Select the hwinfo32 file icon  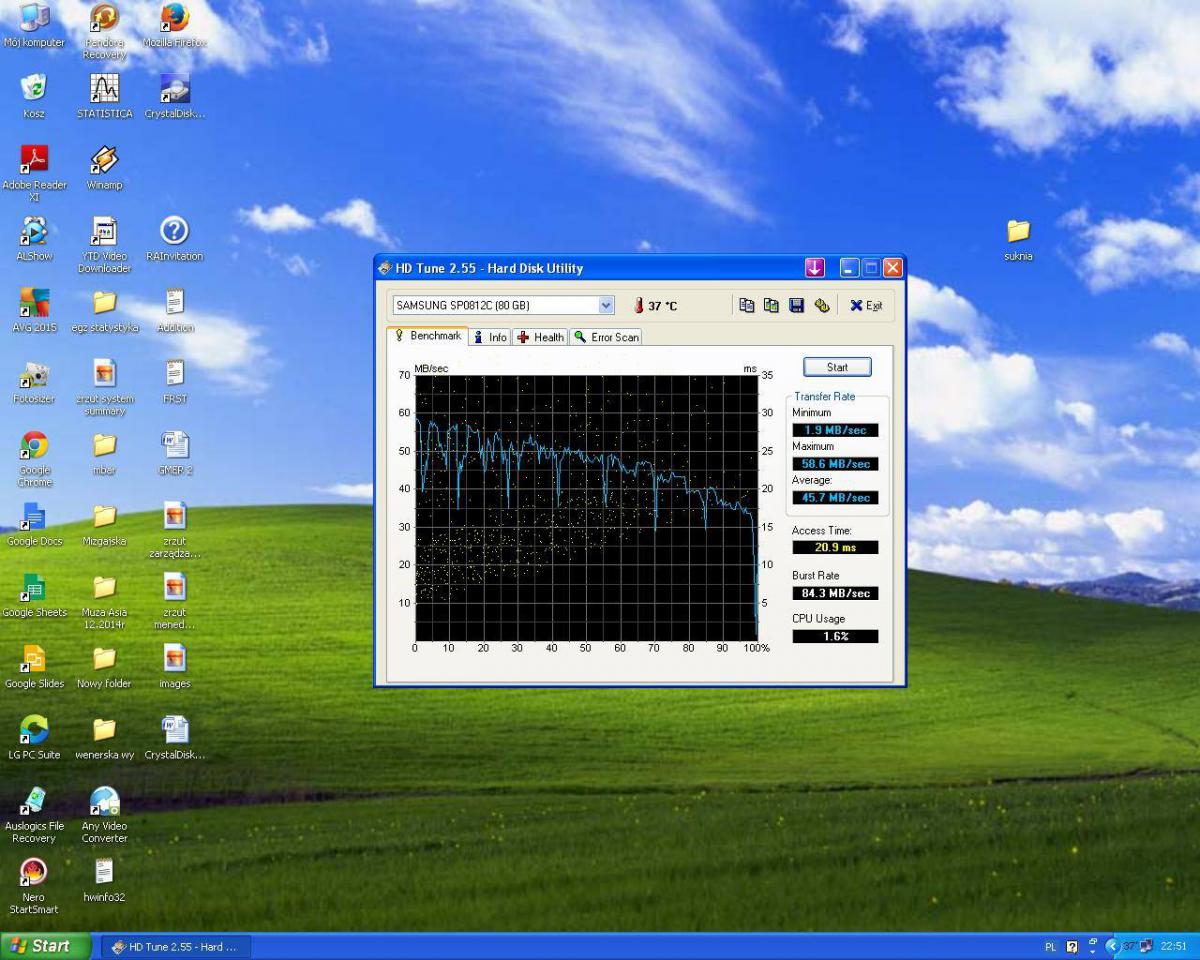104,879
